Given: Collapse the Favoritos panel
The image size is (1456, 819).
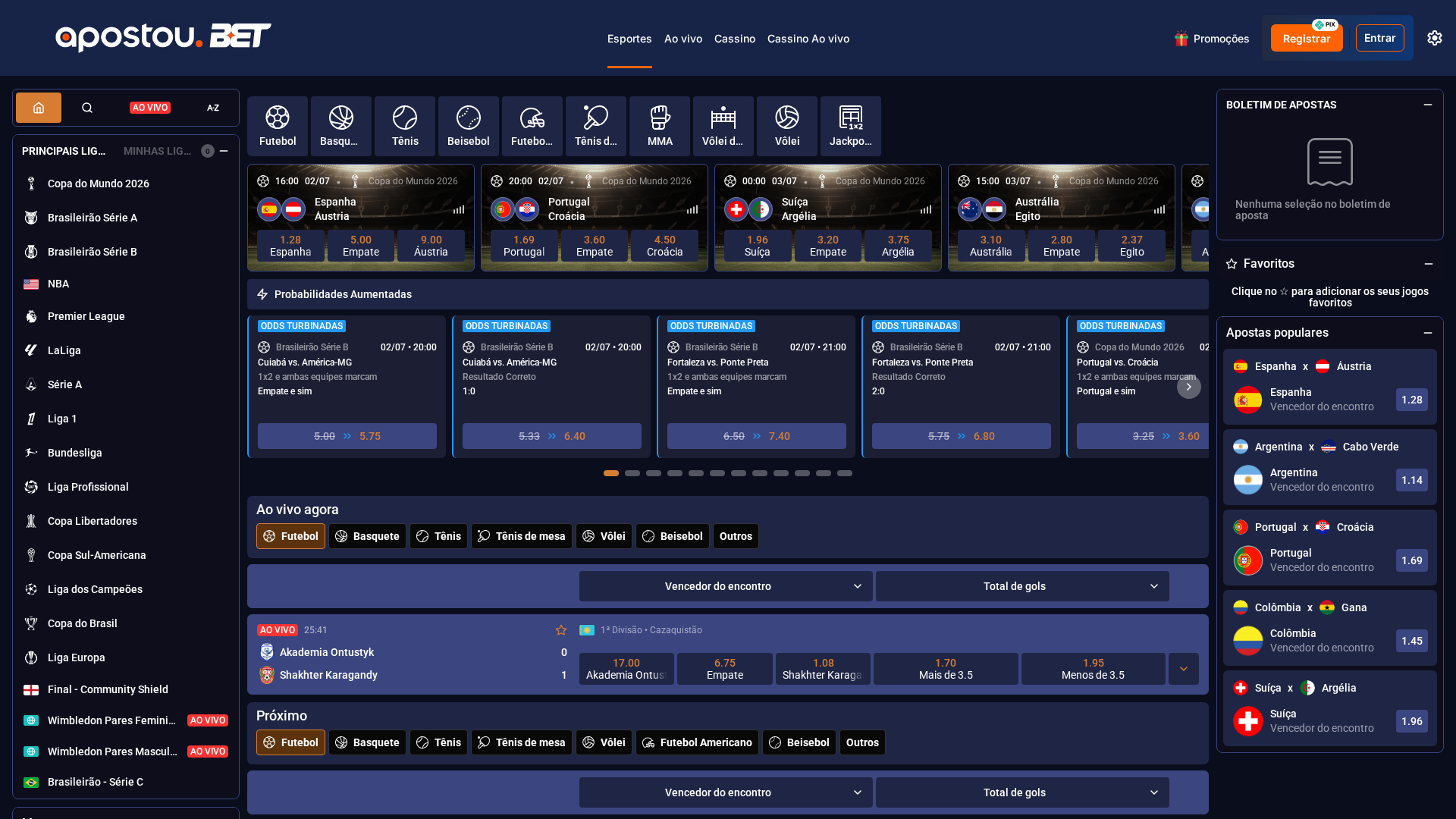Looking at the screenshot, I should pyautogui.click(x=1429, y=264).
